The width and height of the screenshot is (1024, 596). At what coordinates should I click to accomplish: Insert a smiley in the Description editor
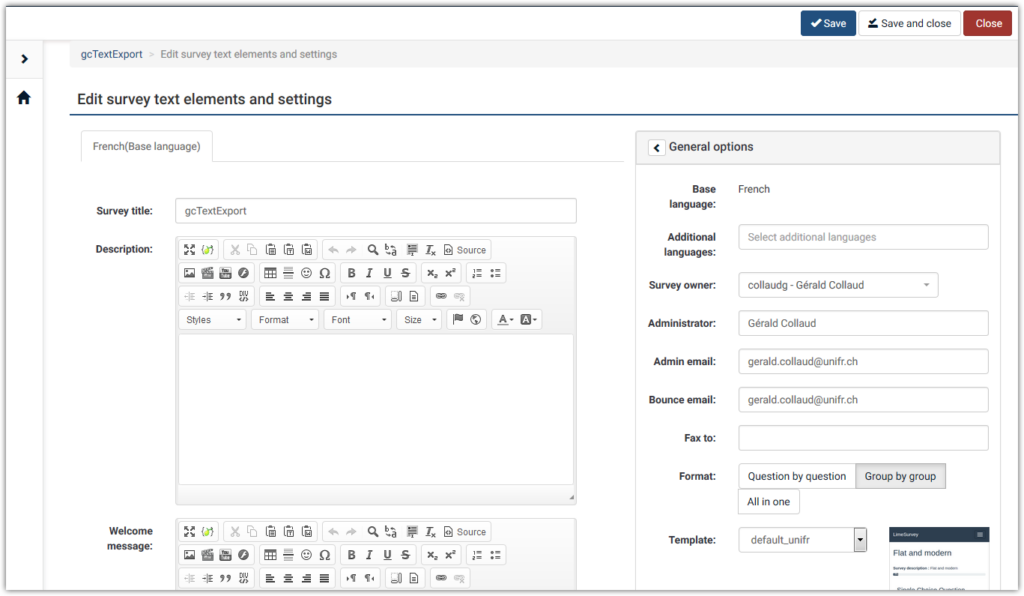coord(306,273)
